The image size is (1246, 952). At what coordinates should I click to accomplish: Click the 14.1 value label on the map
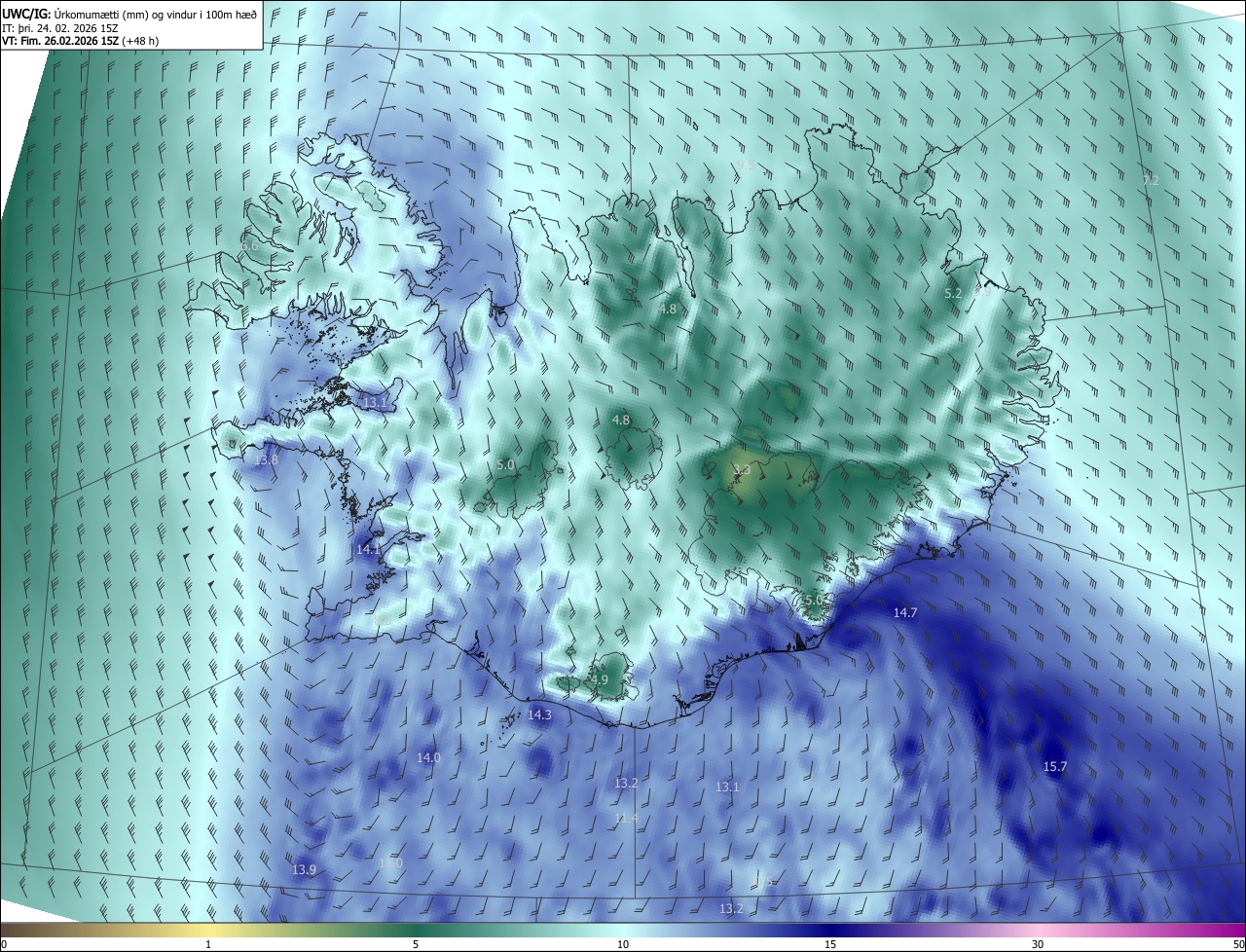tap(368, 549)
